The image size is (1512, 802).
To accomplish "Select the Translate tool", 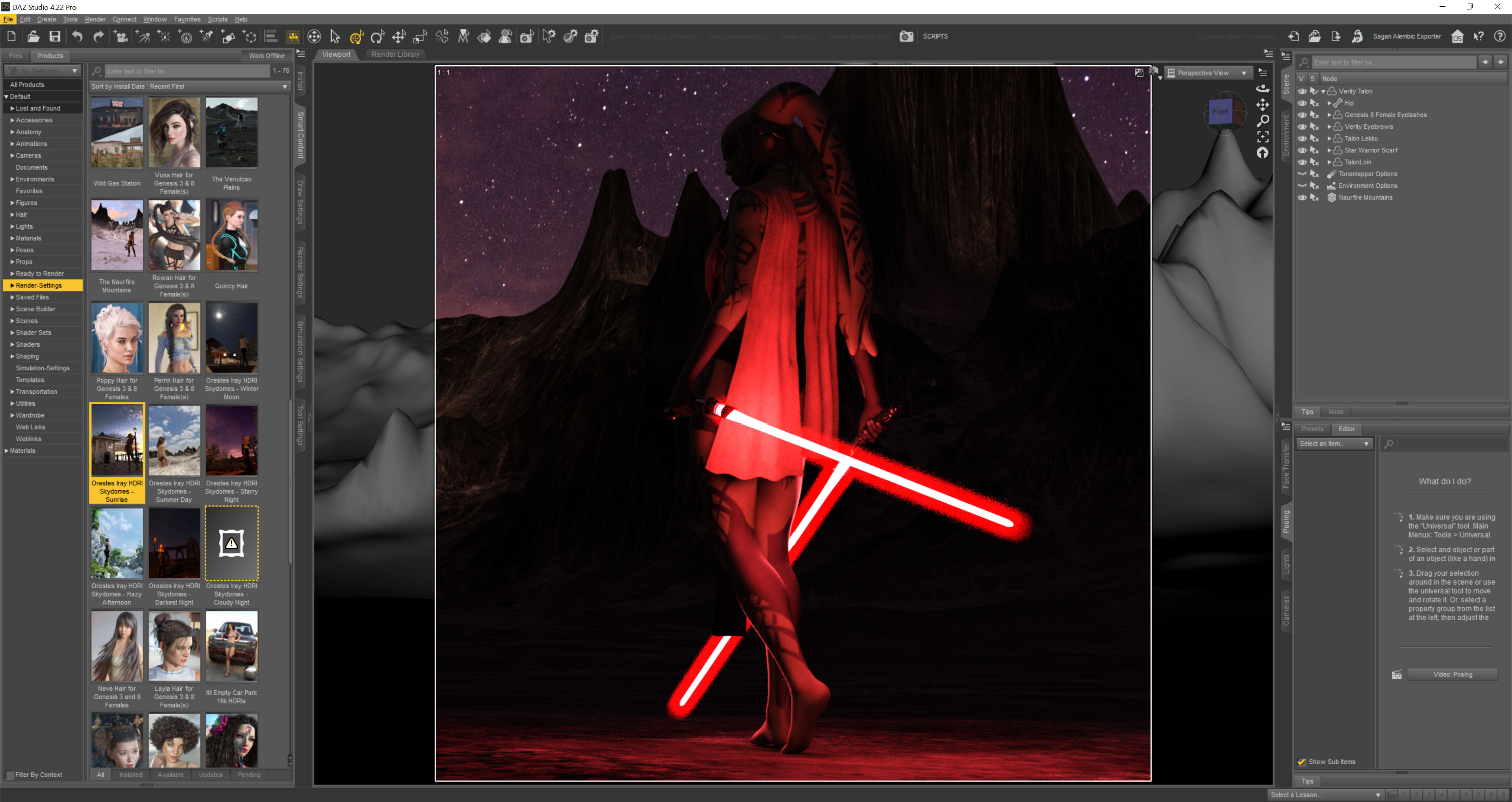I will click(399, 36).
